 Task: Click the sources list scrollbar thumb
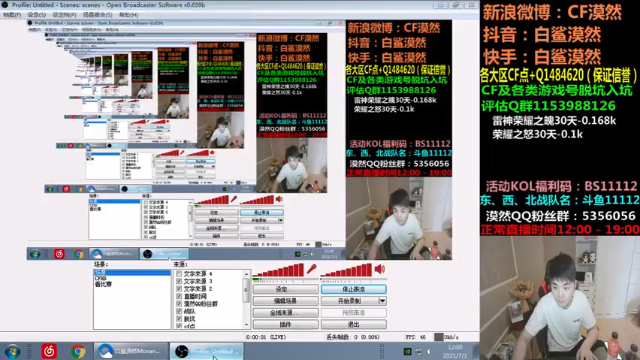(246, 290)
